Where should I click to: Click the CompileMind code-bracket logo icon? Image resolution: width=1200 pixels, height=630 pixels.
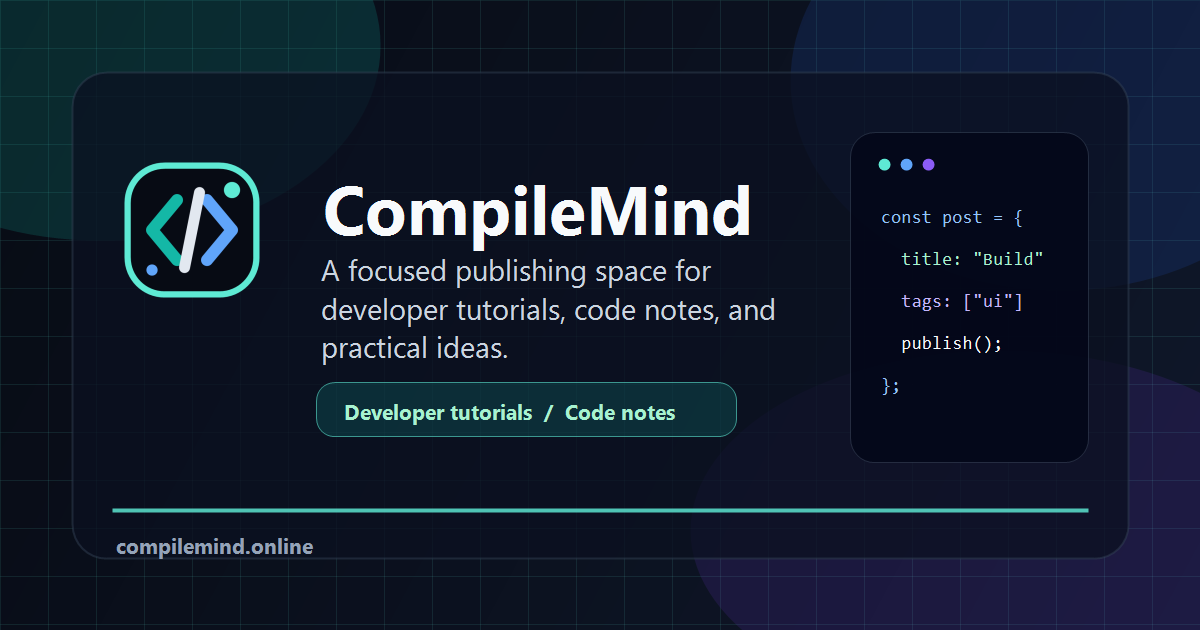[192, 230]
